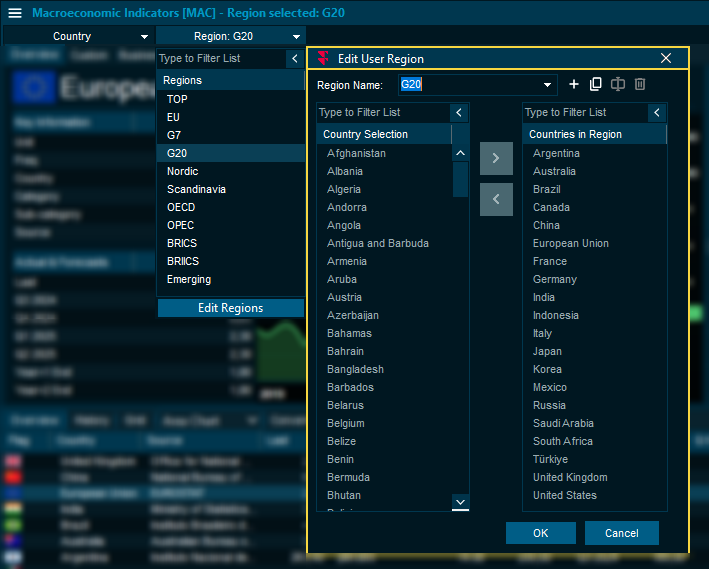
Task: Clear the Countries in Region filter with its arrow
Action: click(x=656, y=113)
